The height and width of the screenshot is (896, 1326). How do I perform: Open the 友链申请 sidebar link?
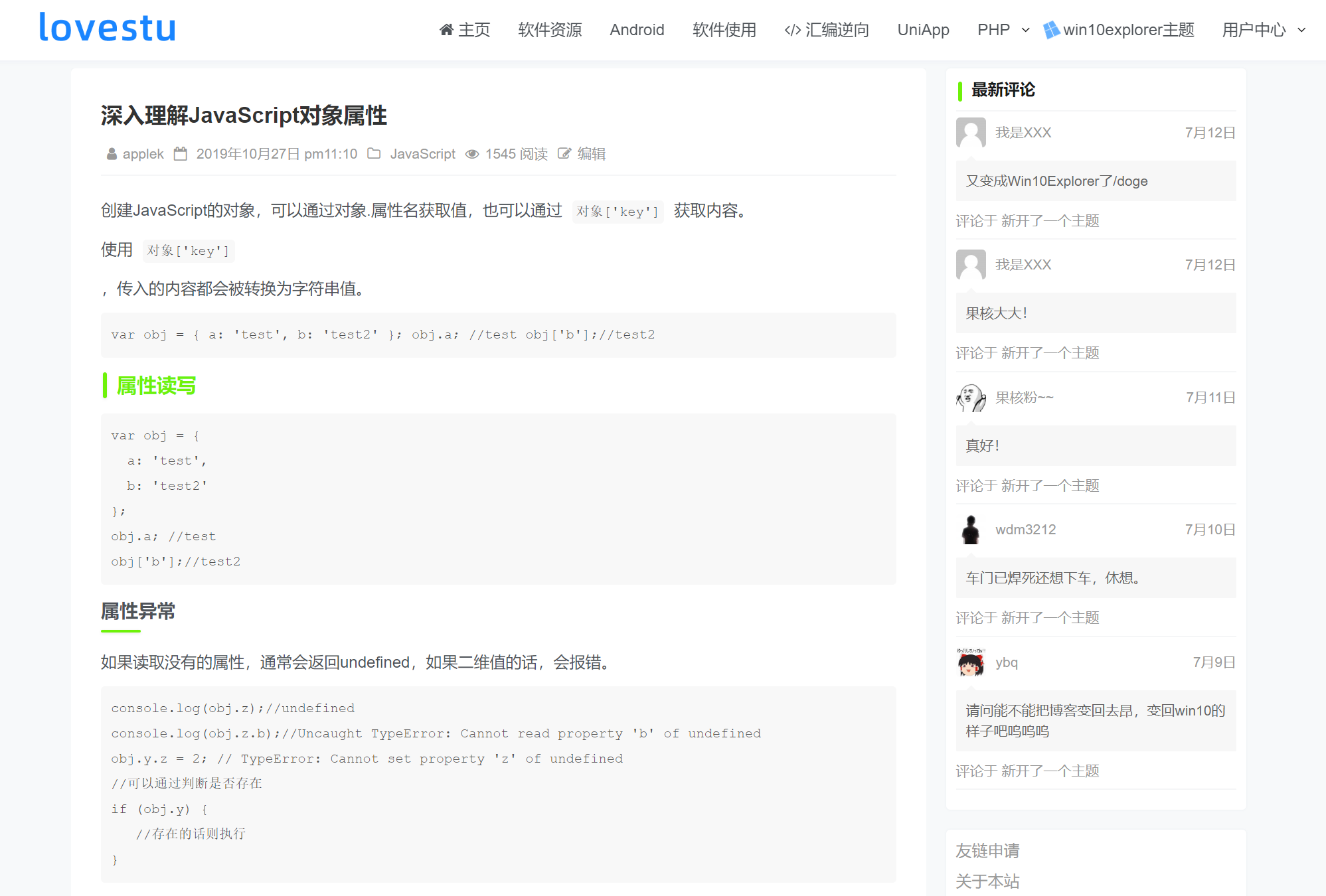987,851
